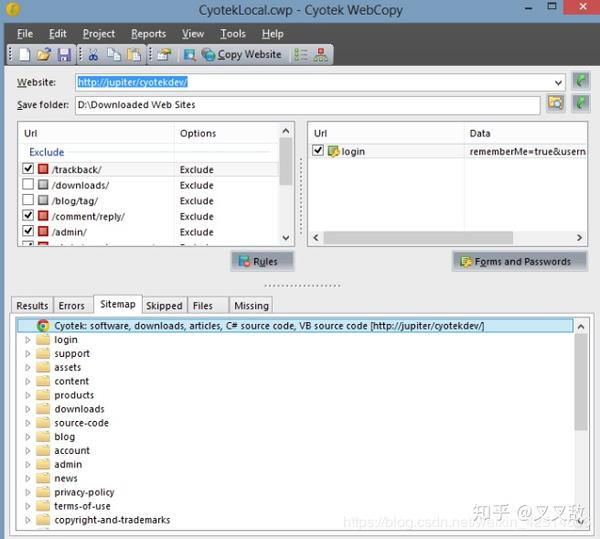
Task: Open the Reports menu
Action: (x=148, y=34)
